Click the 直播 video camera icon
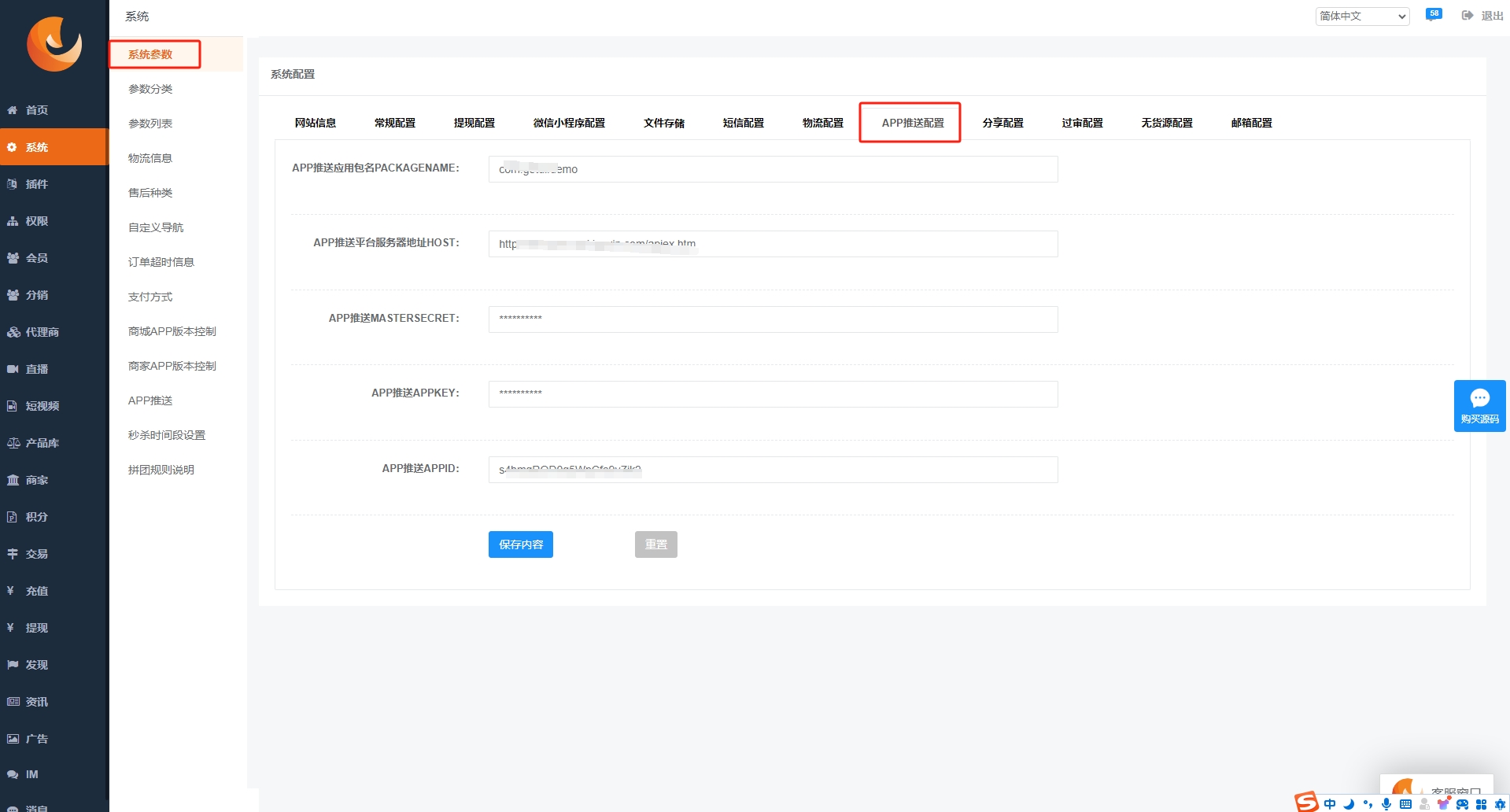1510x812 pixels. point(13,369)
